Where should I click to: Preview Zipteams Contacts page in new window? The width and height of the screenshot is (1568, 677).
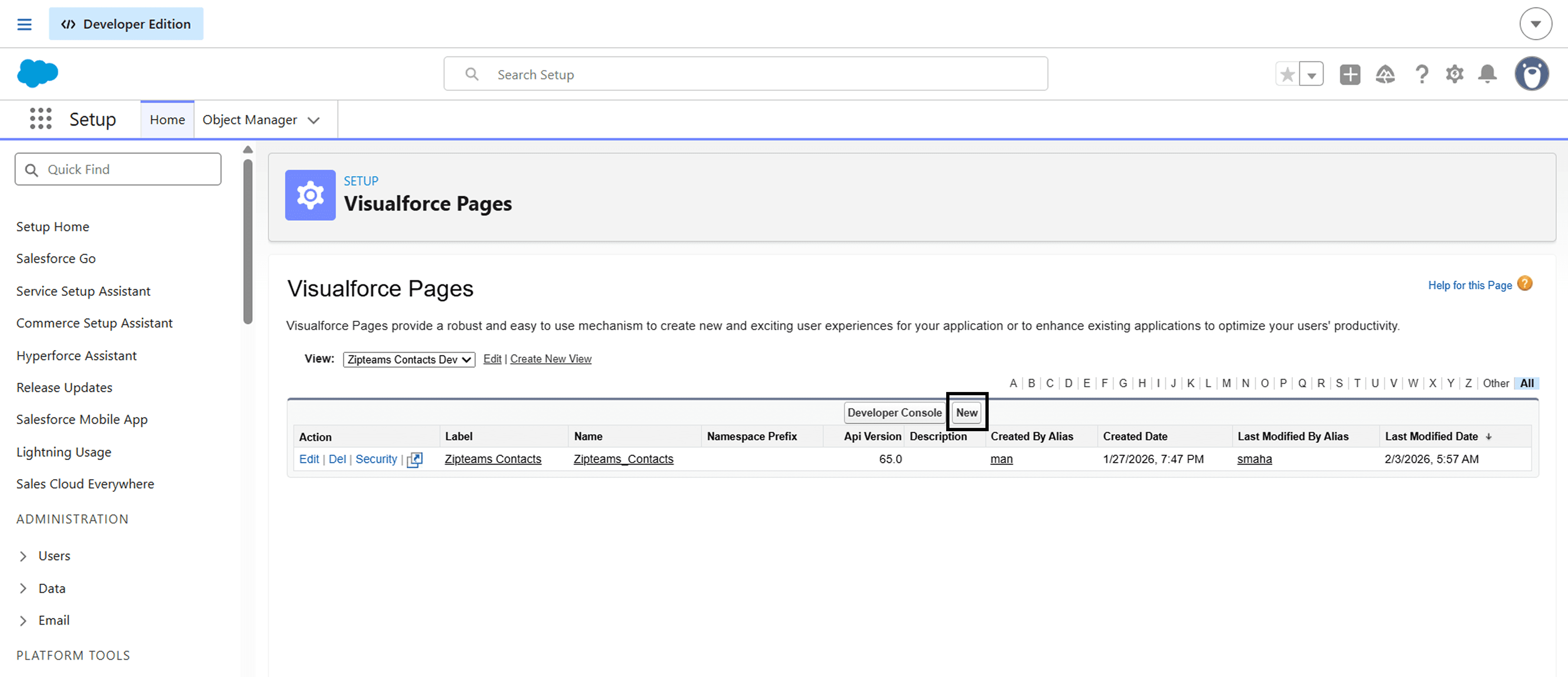point(415,460)
